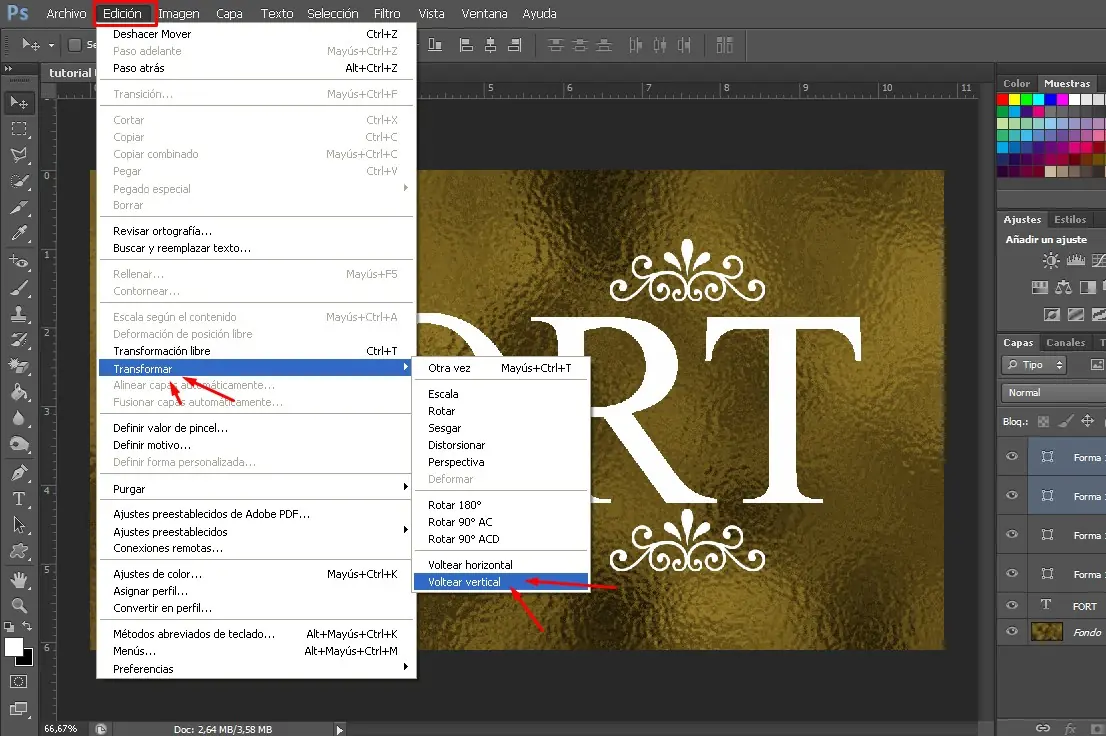Image resolution: width=1106 pixels, height=736 pixels.
Task: Select the Paint Bucket tool
Action: [19, 392]
